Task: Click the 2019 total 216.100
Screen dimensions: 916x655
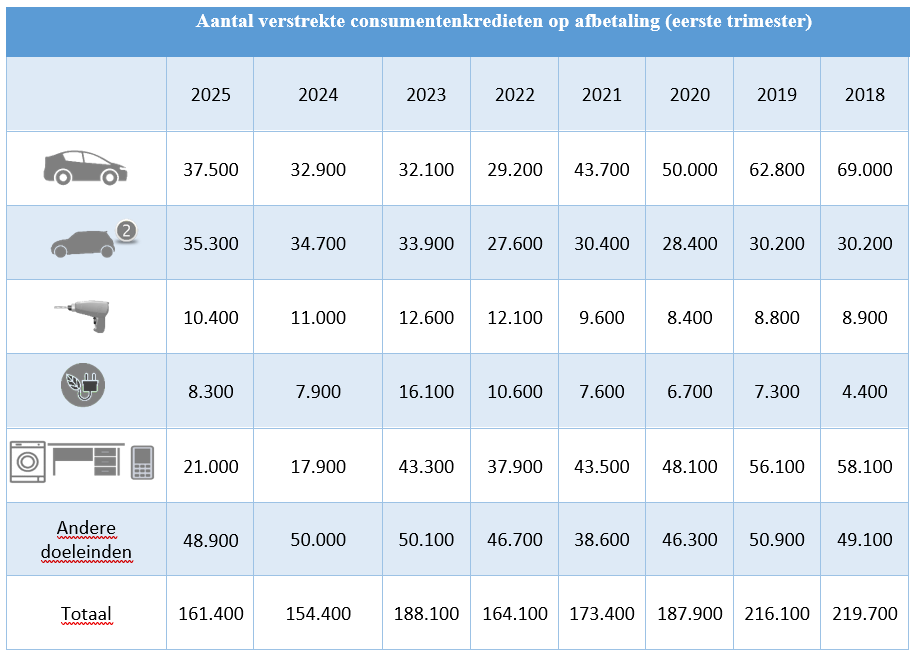Action: click(x=777, y=614)
